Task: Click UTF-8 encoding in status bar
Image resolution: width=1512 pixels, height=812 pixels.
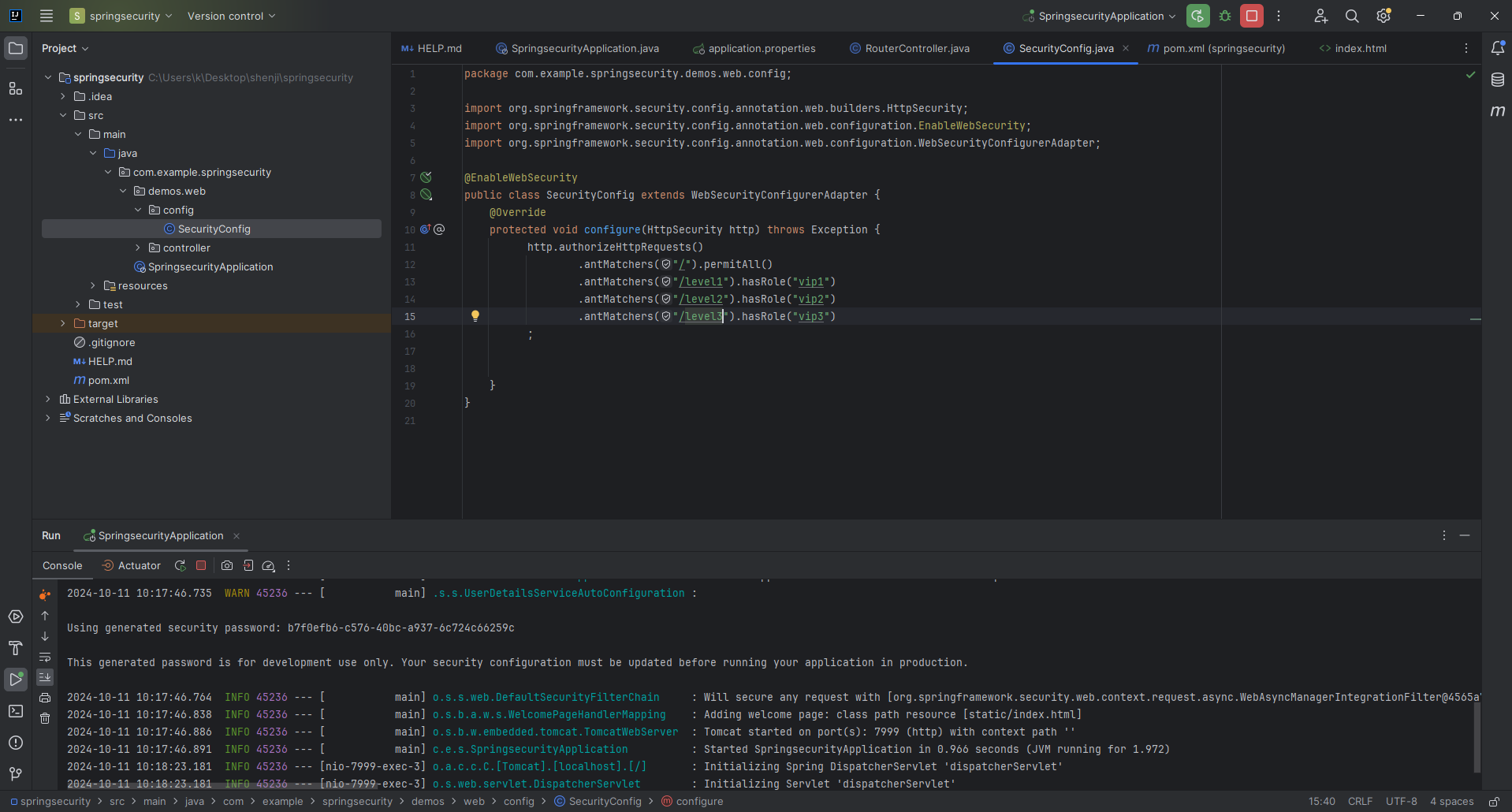Action: tap(1401, 801)
